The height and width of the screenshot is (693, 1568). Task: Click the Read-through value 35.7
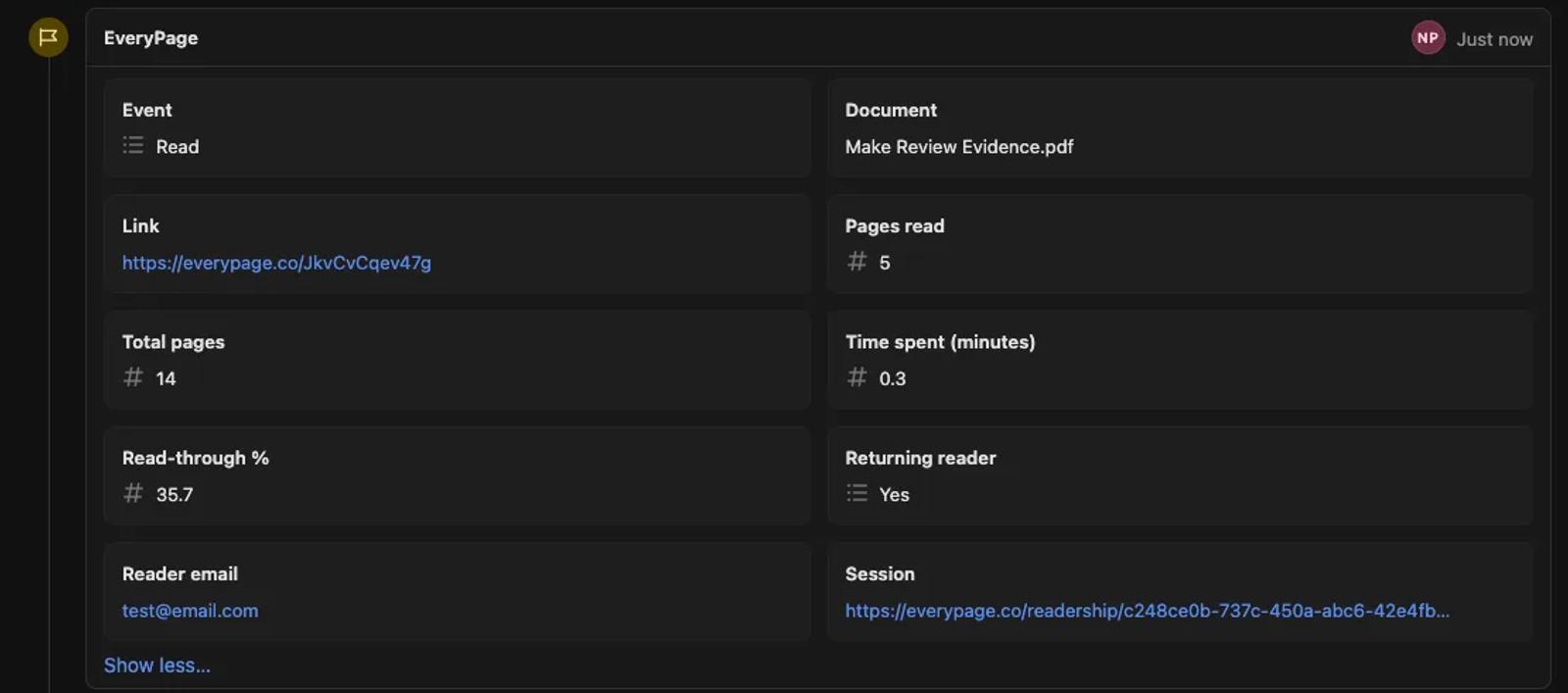[x=174, y=495]
